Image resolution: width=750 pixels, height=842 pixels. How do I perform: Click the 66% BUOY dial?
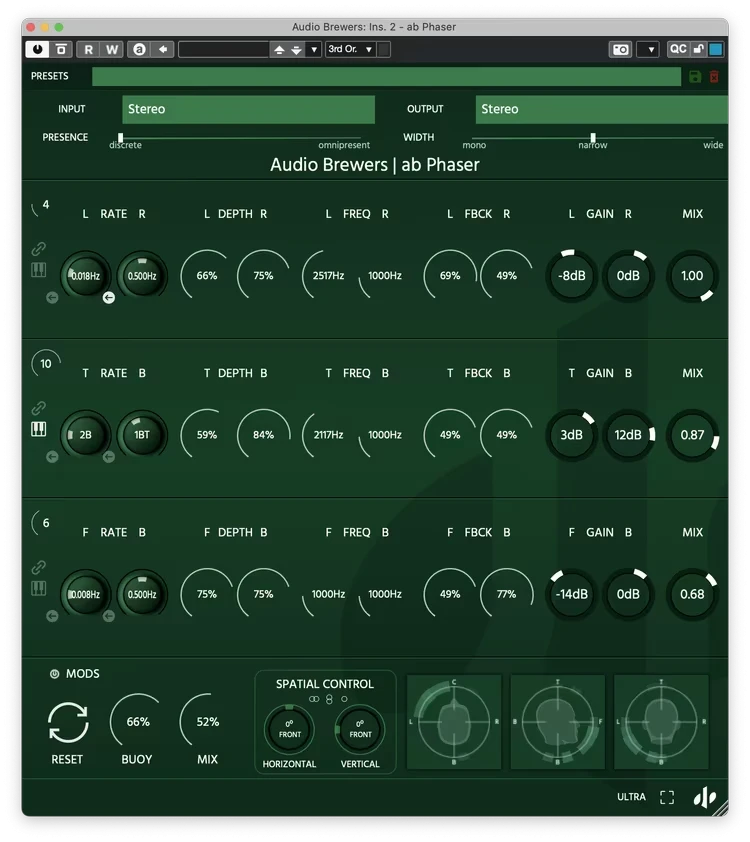[x=137, y=721]
